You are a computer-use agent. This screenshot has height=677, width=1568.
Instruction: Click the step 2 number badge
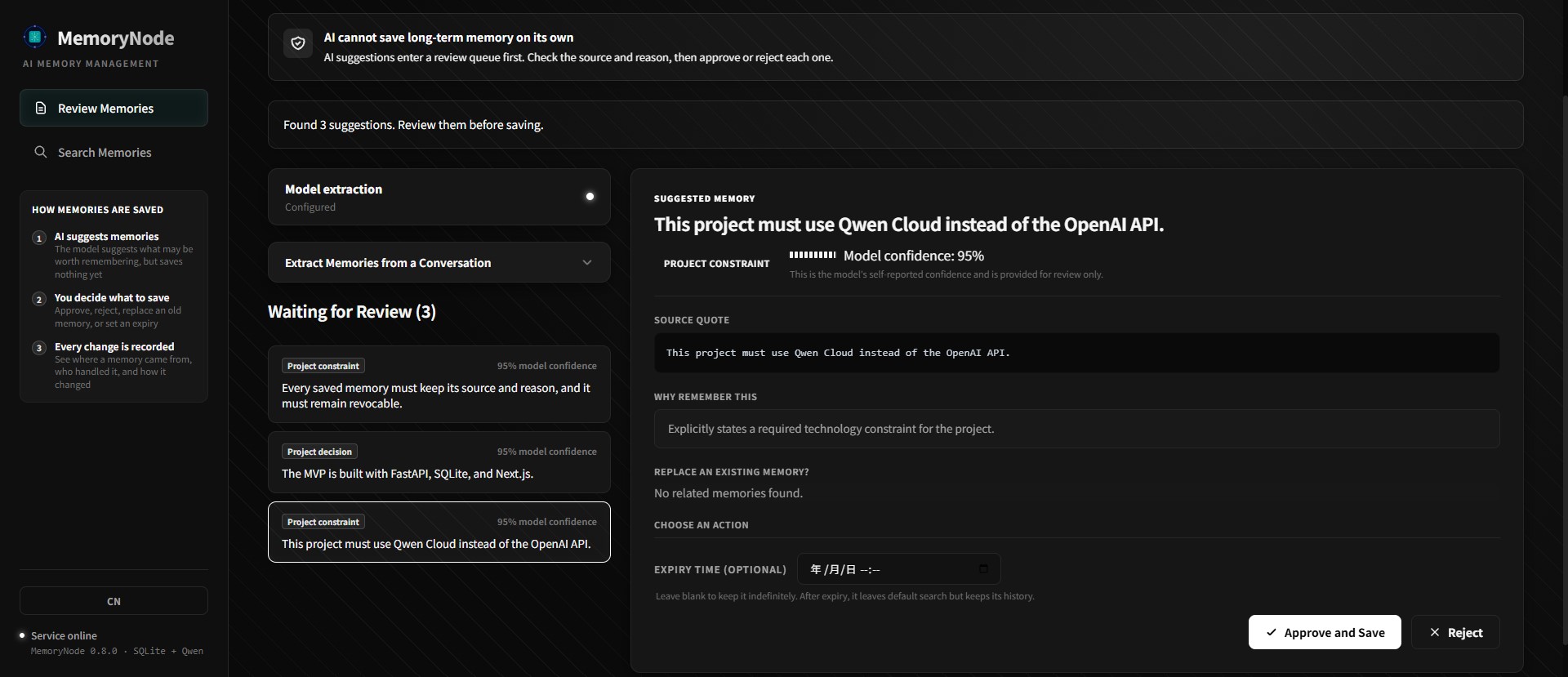[38, 299]
